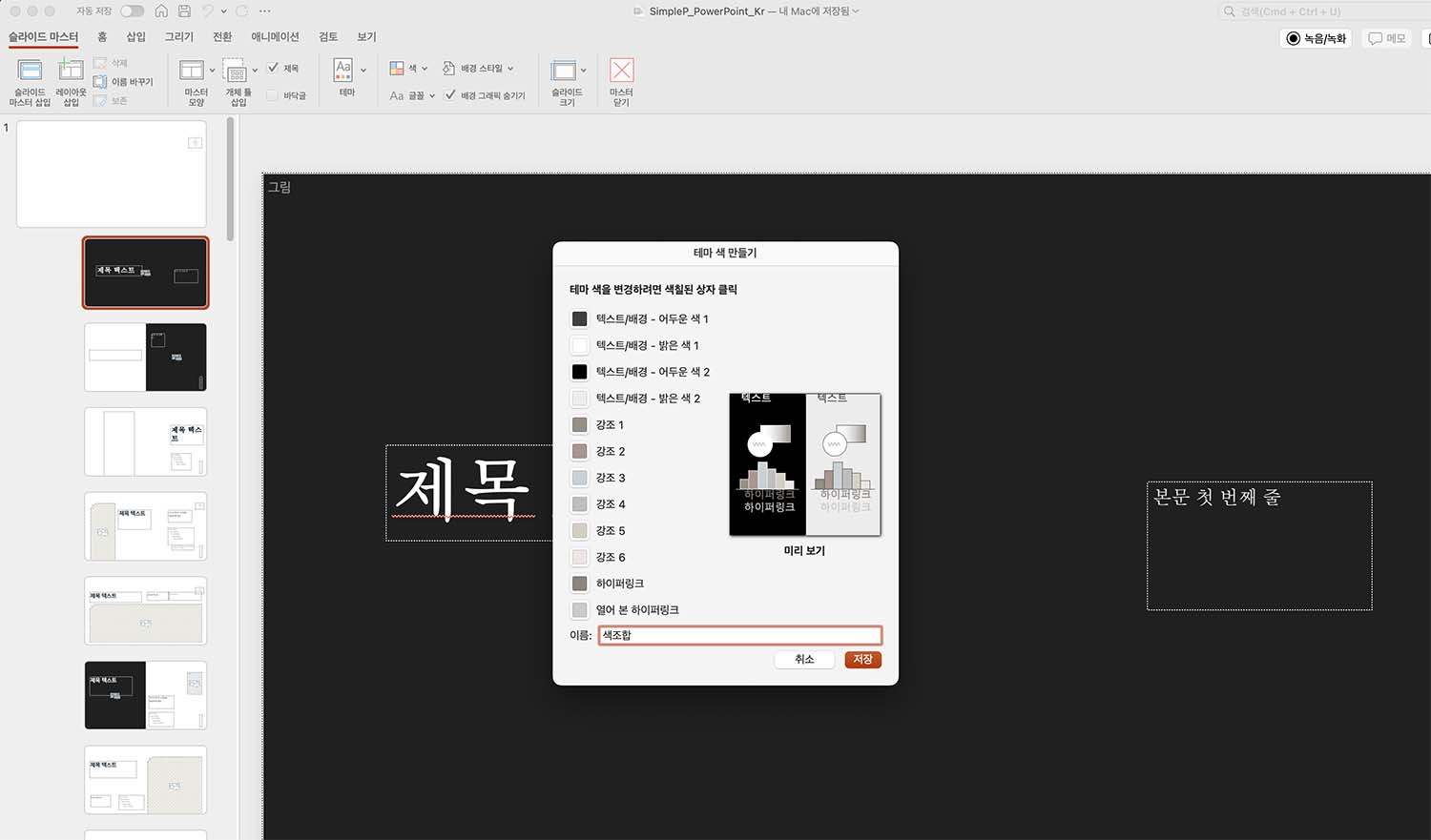Click the 강조 5 color swatch
1431x840 pixels.
tap(579, 530)
